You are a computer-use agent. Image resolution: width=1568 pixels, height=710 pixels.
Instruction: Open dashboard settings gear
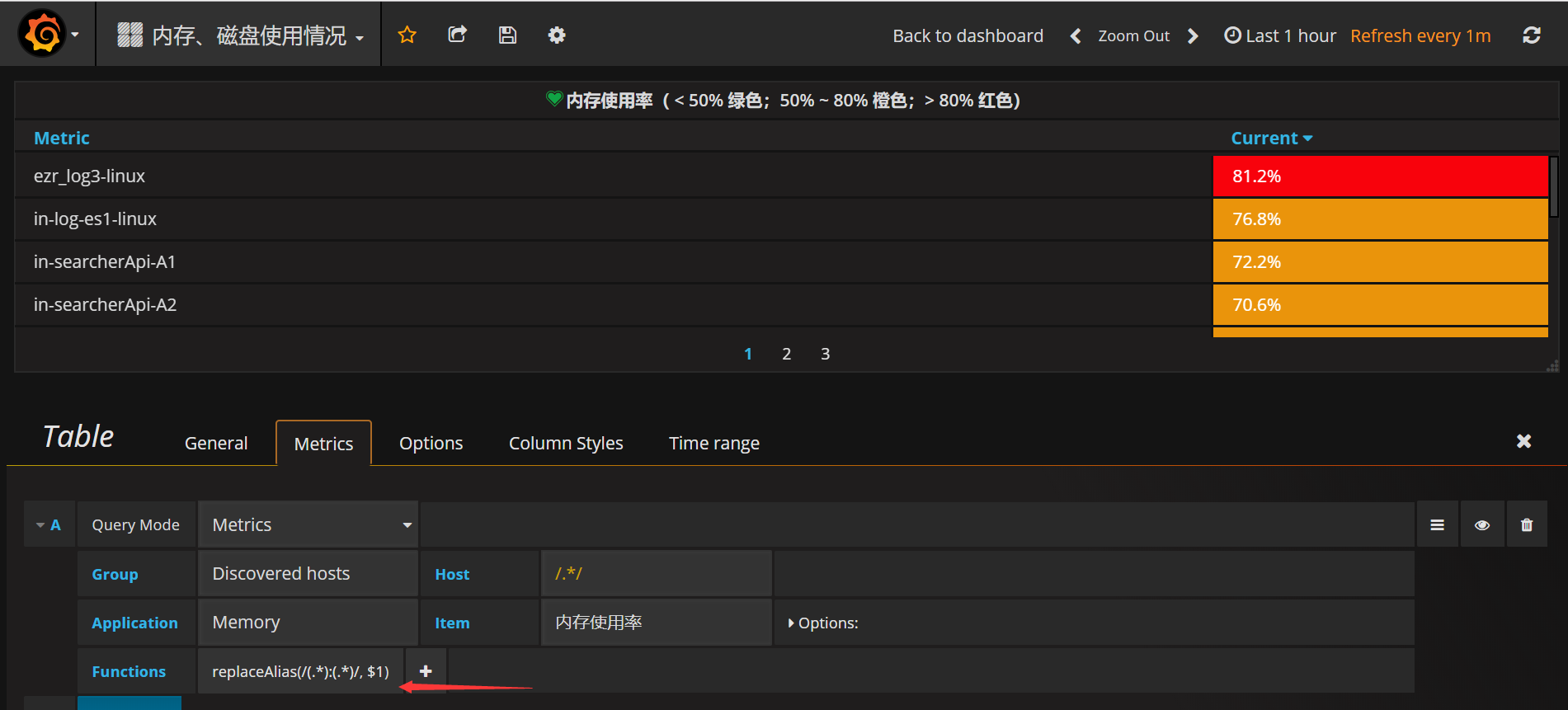(x=557, y=35)
